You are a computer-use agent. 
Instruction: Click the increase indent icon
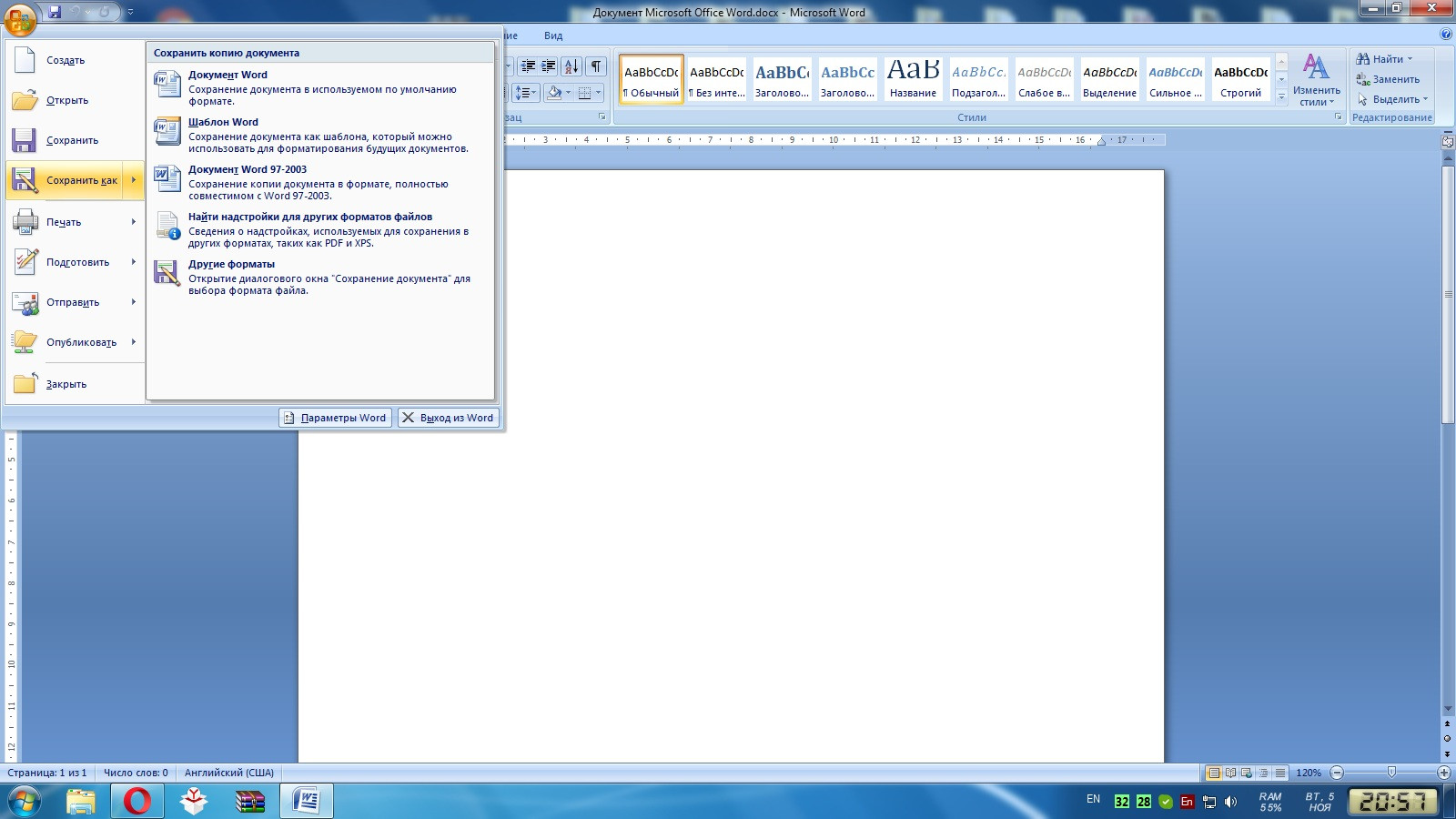point(549,66)
